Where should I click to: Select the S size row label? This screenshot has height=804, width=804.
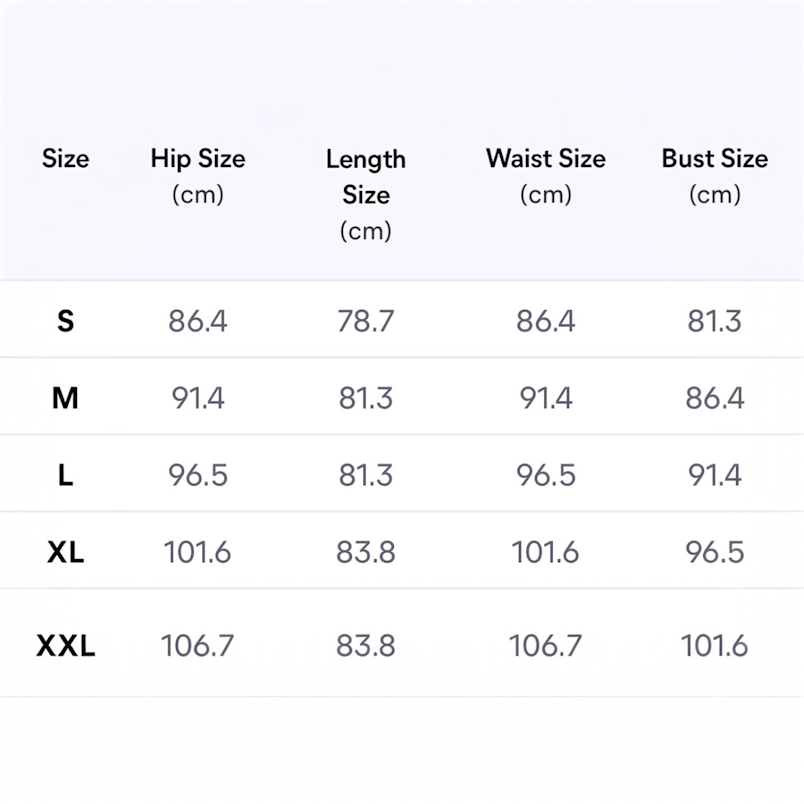[x=65, y=321]
